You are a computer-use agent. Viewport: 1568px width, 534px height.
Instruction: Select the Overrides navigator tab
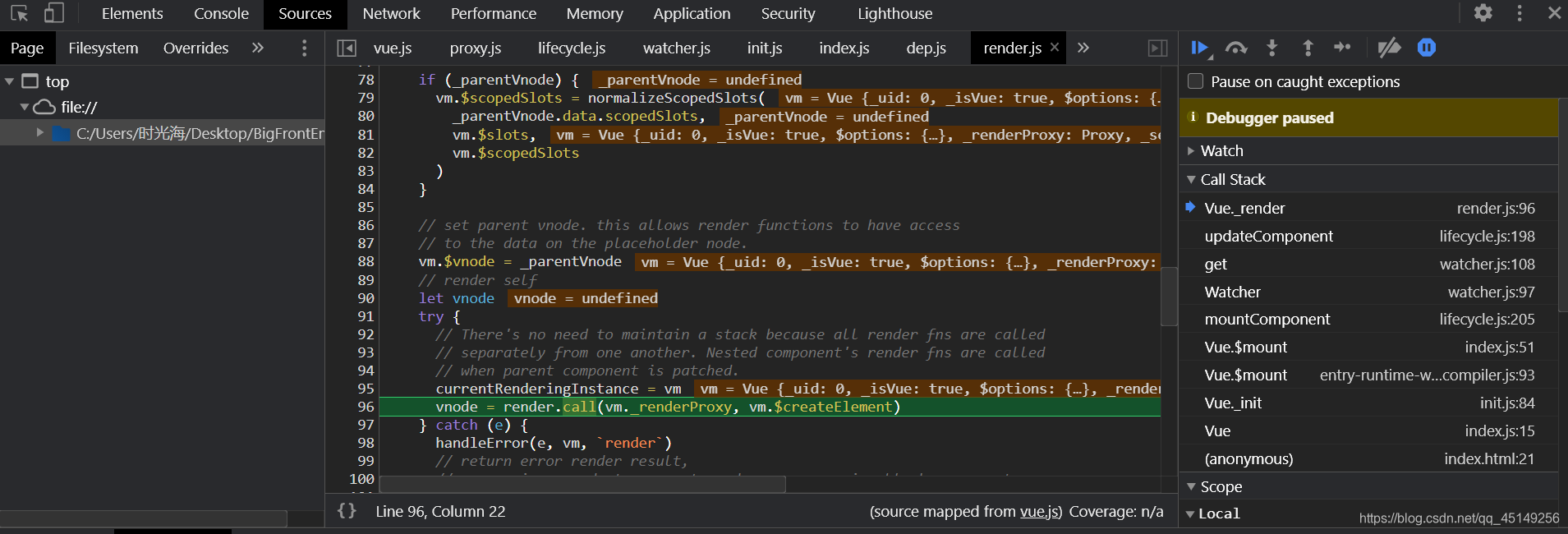point(195,48)
